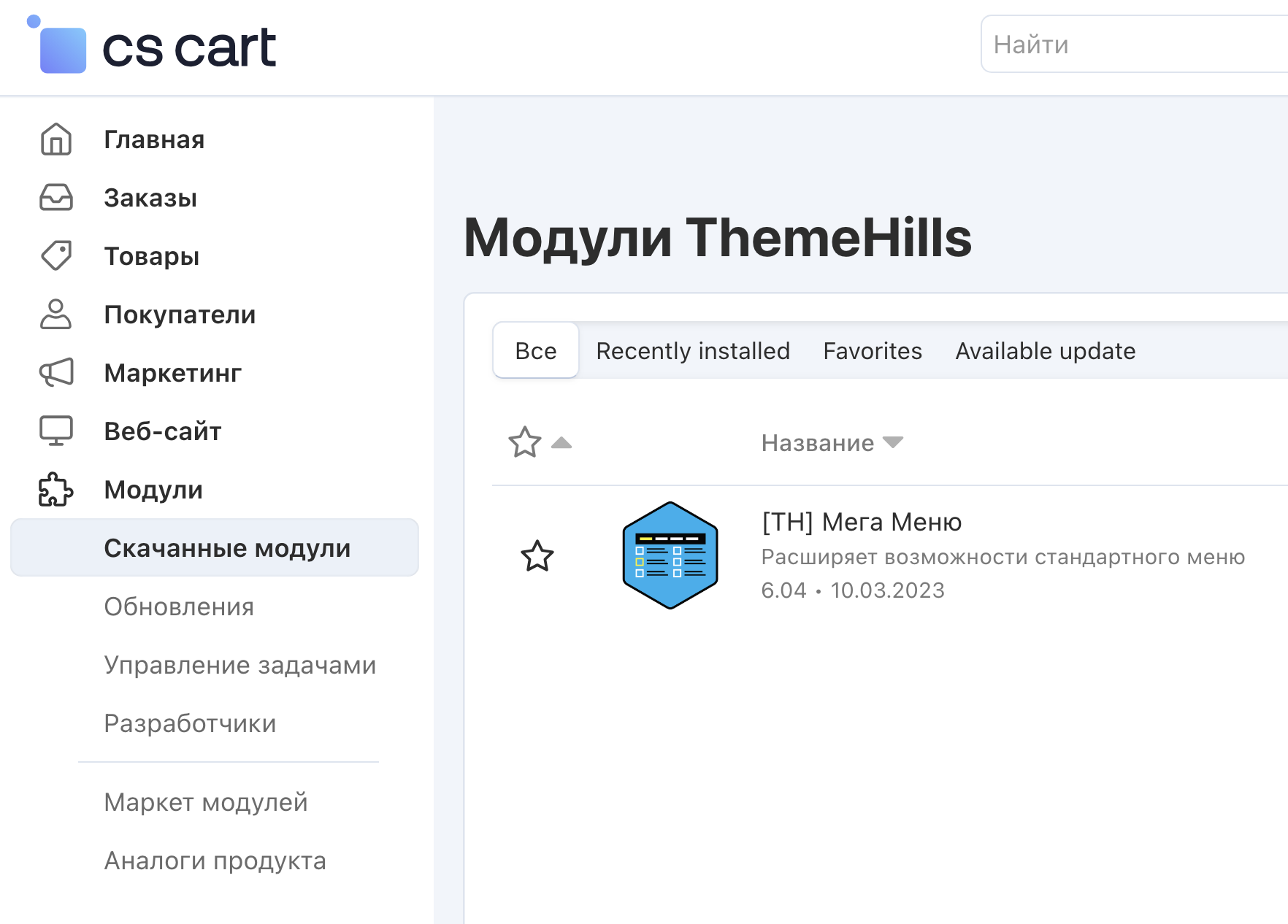Click the Веб-сайт monitor icon

pyautogui.click(x=56, y=431)
